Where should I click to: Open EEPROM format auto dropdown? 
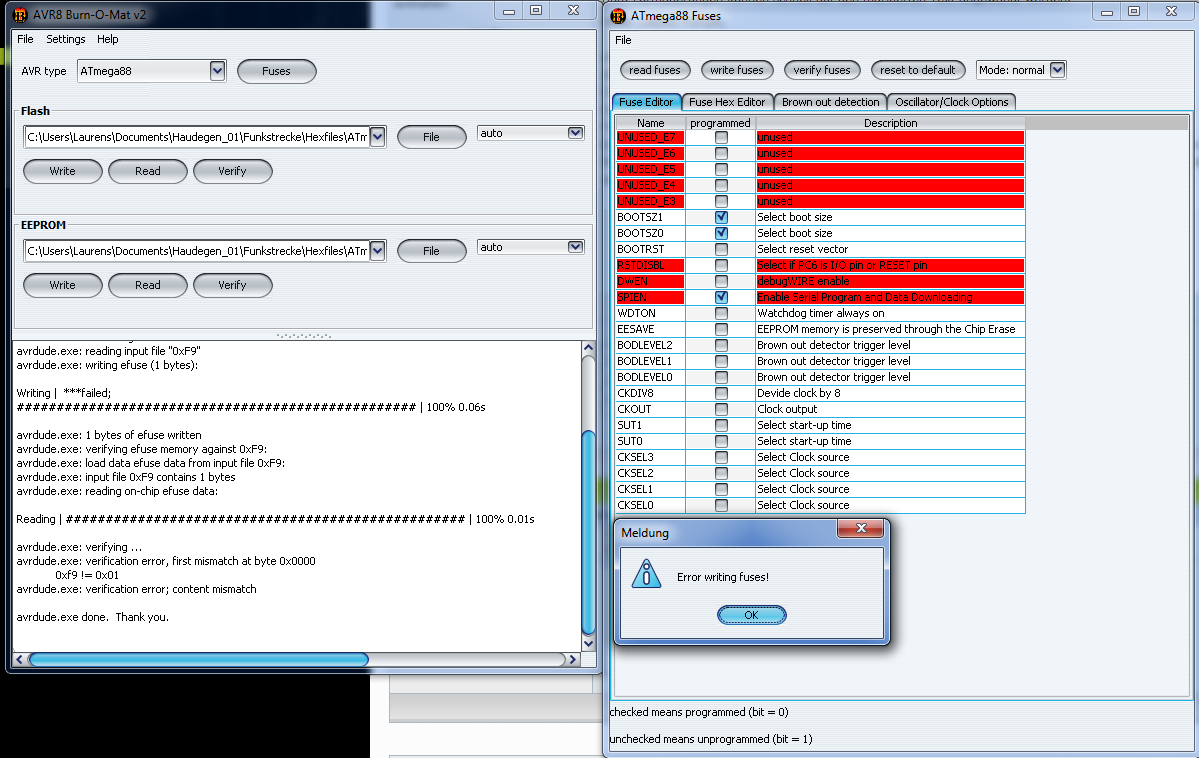(x=575, y=247)
